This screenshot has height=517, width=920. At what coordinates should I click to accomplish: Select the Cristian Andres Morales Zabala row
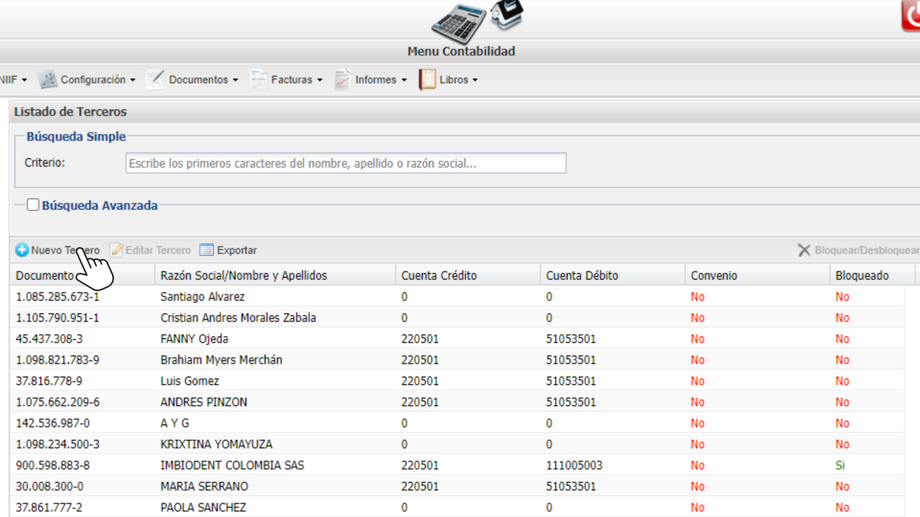pos(457,317)
